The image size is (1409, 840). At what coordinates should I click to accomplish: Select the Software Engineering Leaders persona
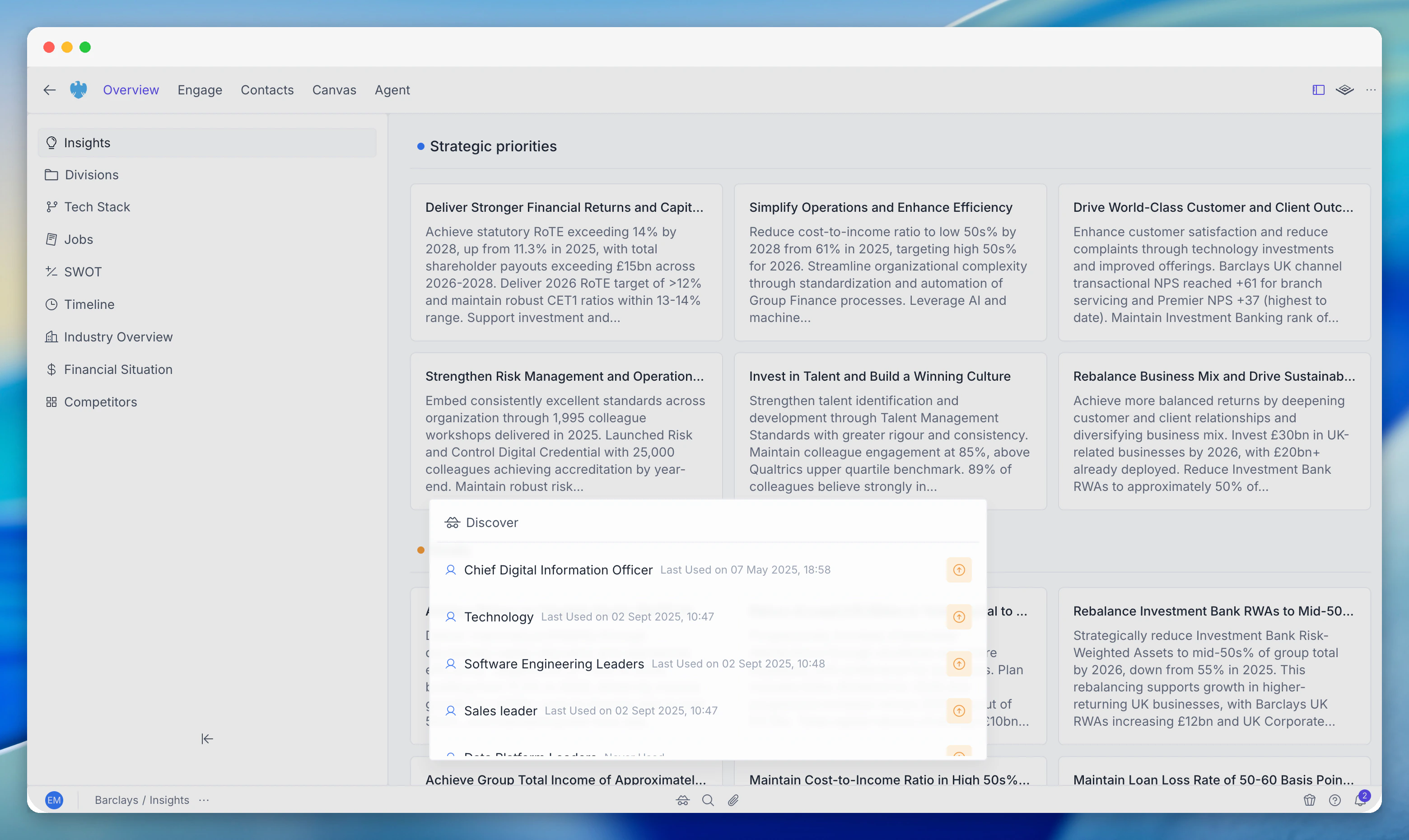coord(708,664)
